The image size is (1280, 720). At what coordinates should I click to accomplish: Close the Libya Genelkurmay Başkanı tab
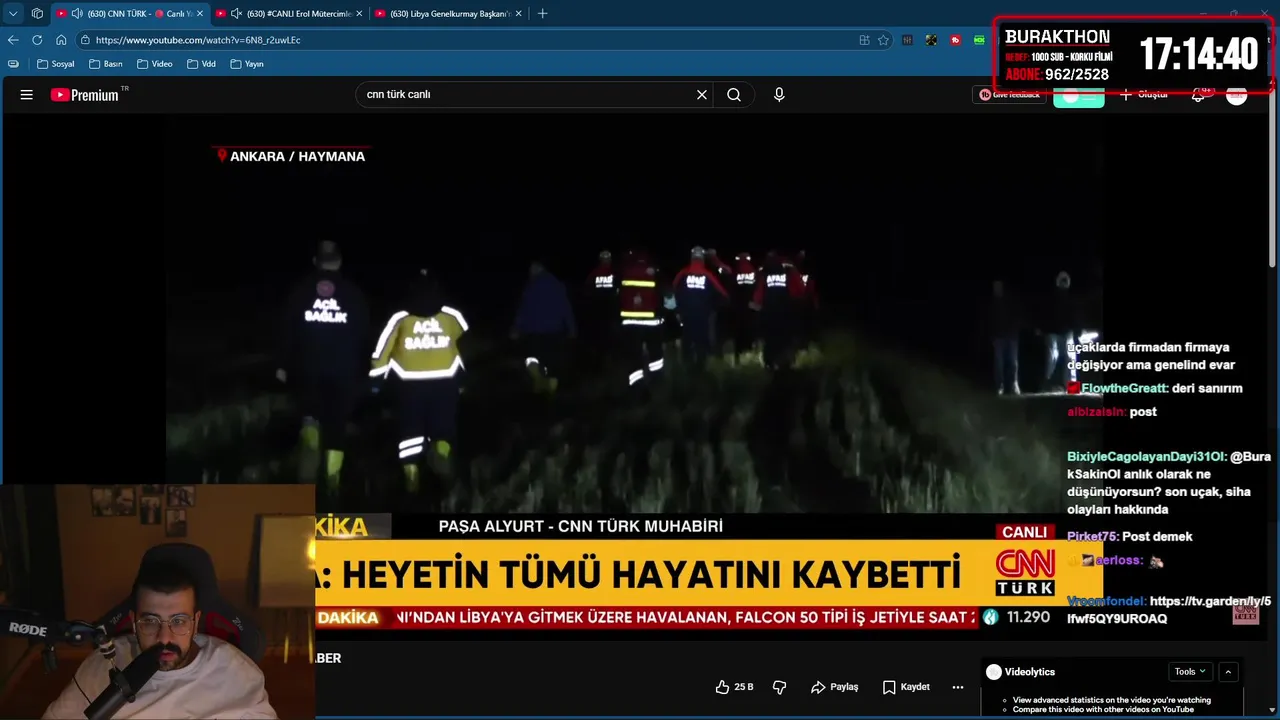point(519,13)
